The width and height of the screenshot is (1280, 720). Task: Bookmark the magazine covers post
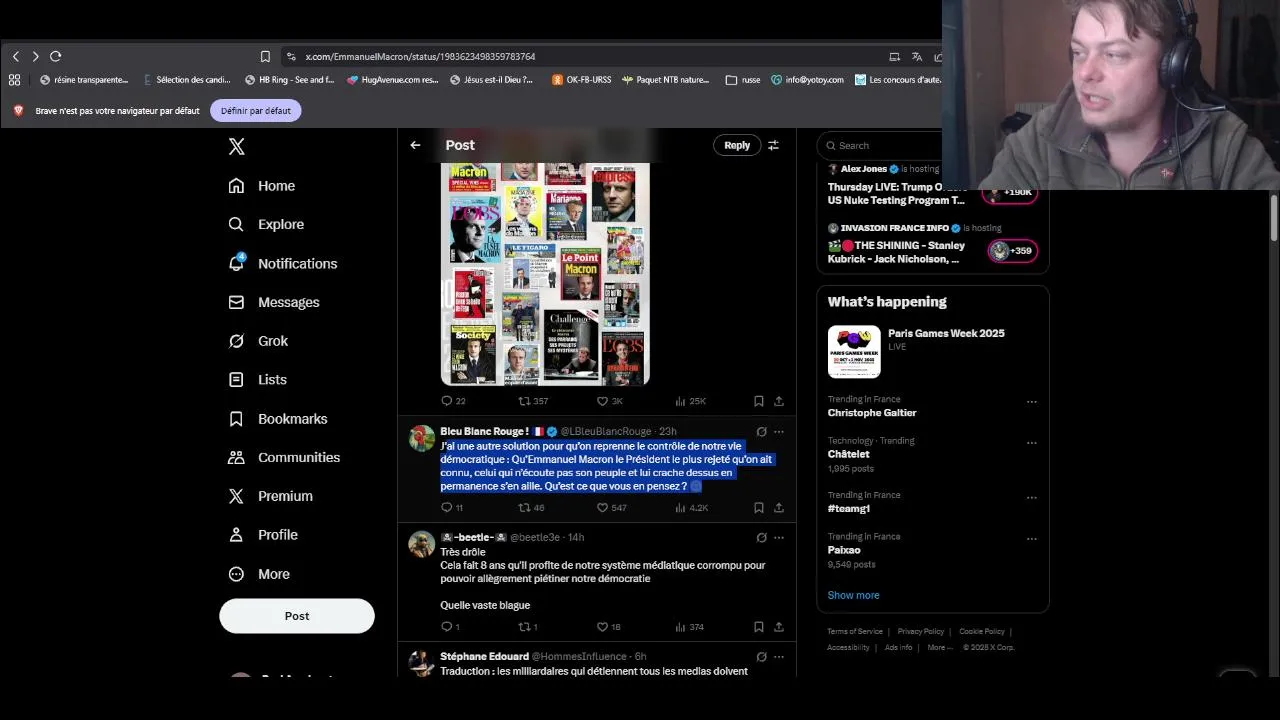click(x=759, y=401)
